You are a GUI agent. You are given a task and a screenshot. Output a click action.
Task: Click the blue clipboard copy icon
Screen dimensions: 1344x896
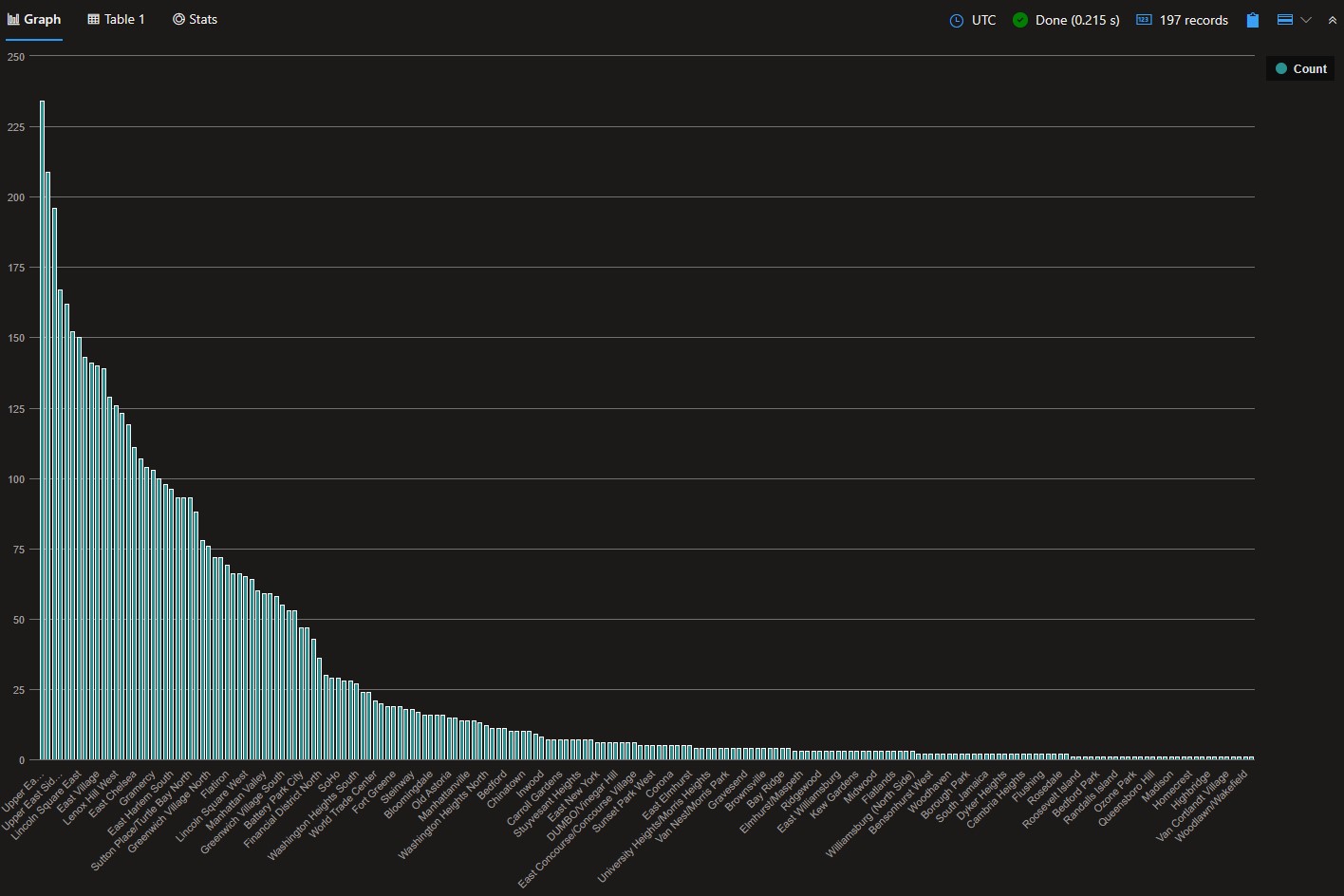1253,20
